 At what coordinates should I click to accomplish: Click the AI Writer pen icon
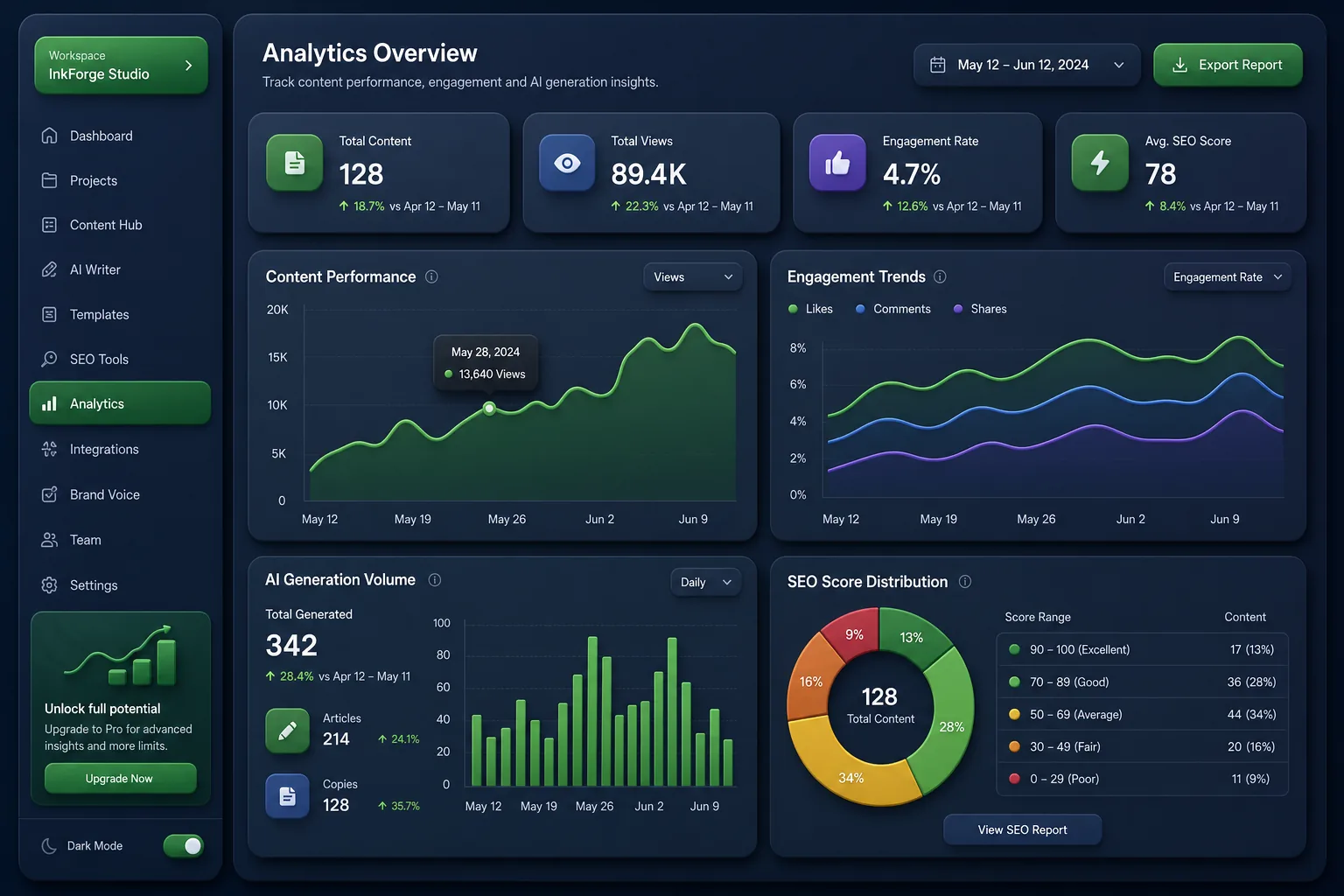49,269
